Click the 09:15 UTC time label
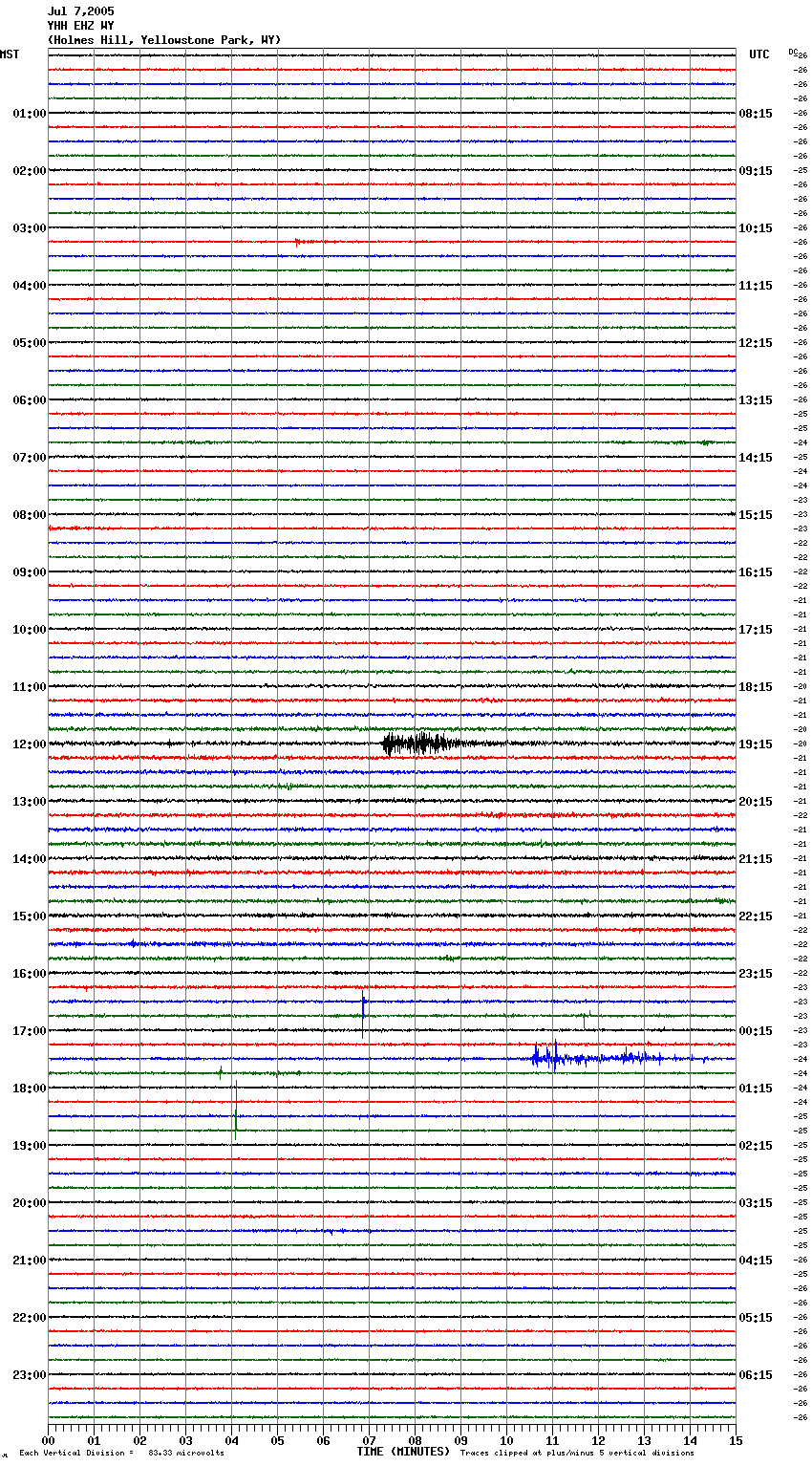Viewport: 812px width, 1466px height. point(756,171)
